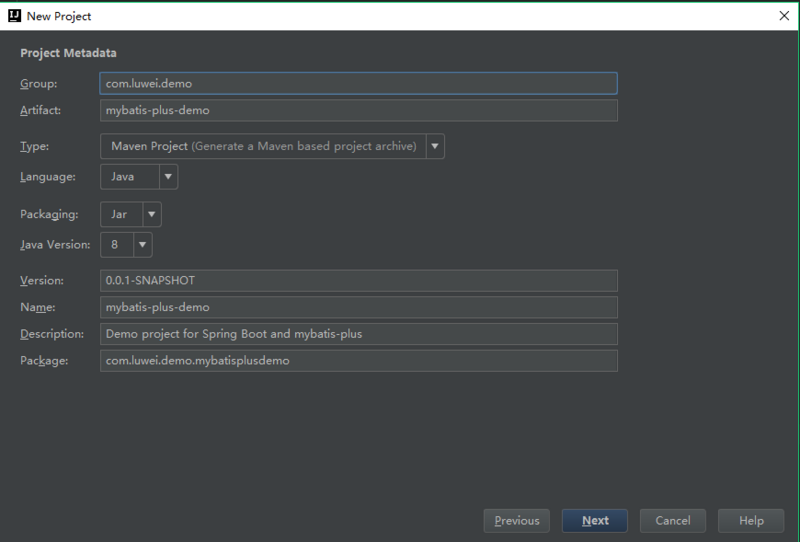This screenshot has height=542, width=800.
Task: Close the New Project dialog
Action: pos(782,16)
